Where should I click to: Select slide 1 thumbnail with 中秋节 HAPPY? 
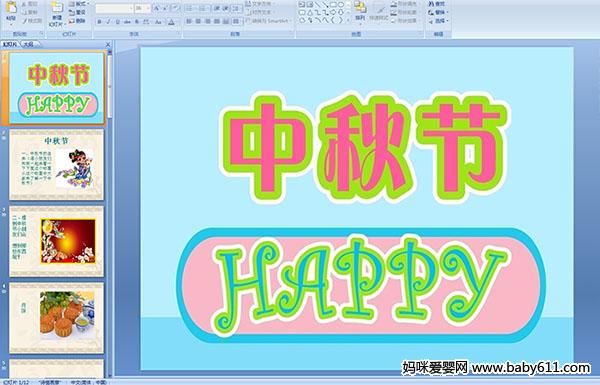click(57, 88)
